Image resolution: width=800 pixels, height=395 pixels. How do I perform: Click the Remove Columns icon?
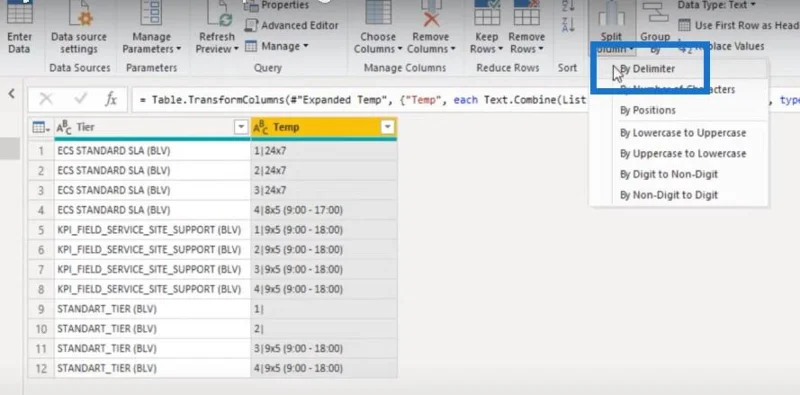point(431,13)
